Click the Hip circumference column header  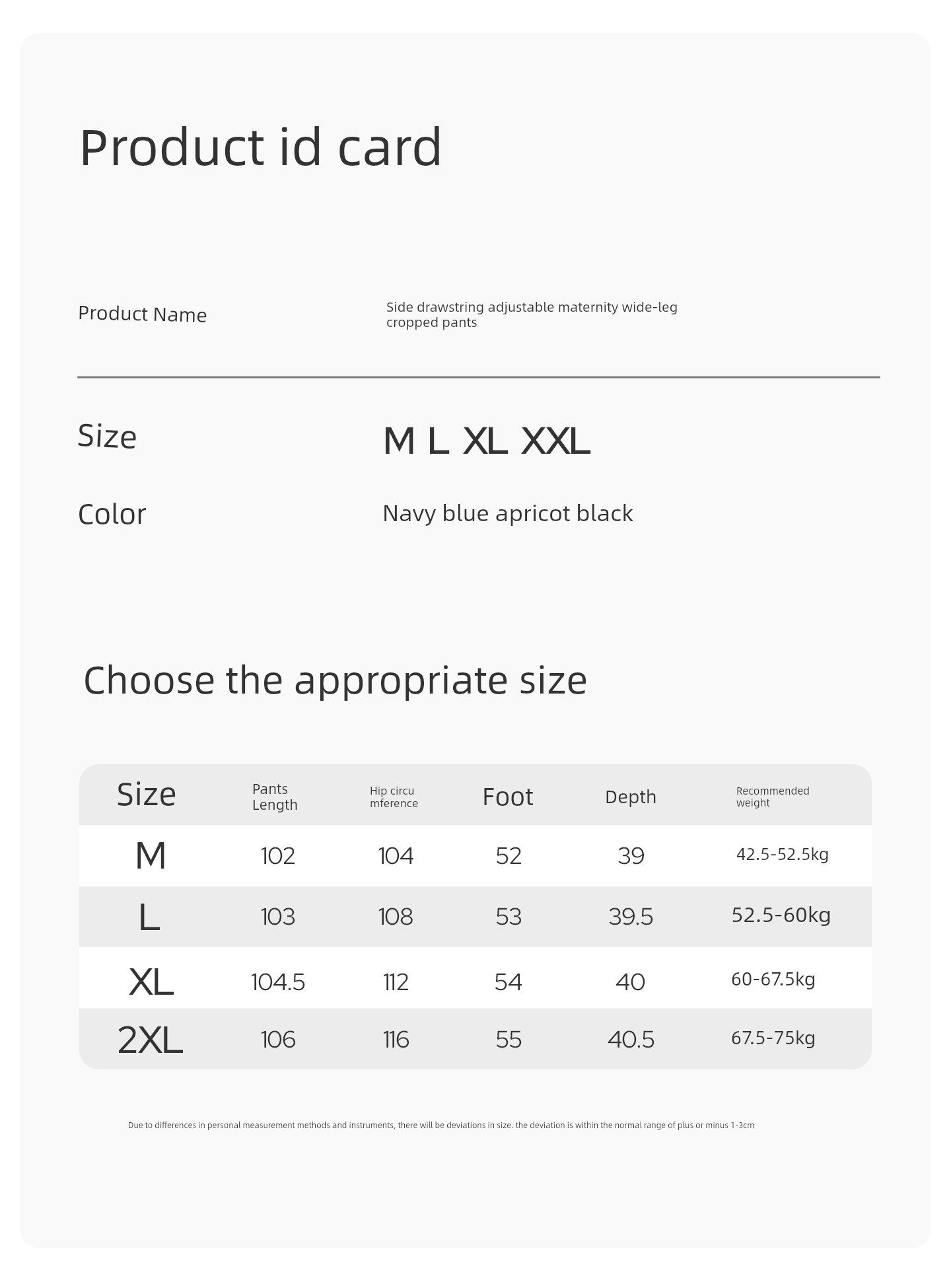pos(394,797)
